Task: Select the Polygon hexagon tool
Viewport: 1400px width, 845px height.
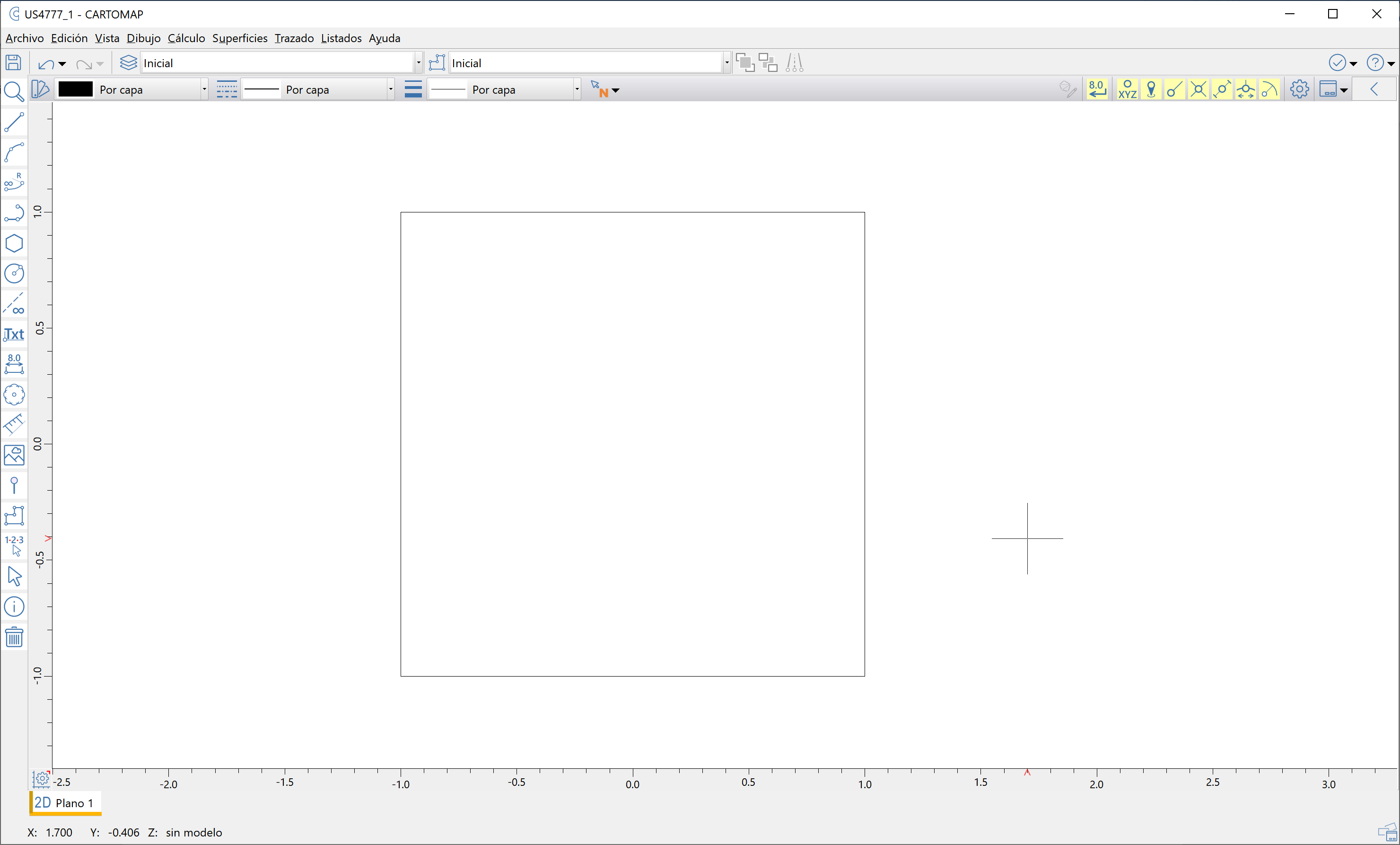Action: (14, 243)
